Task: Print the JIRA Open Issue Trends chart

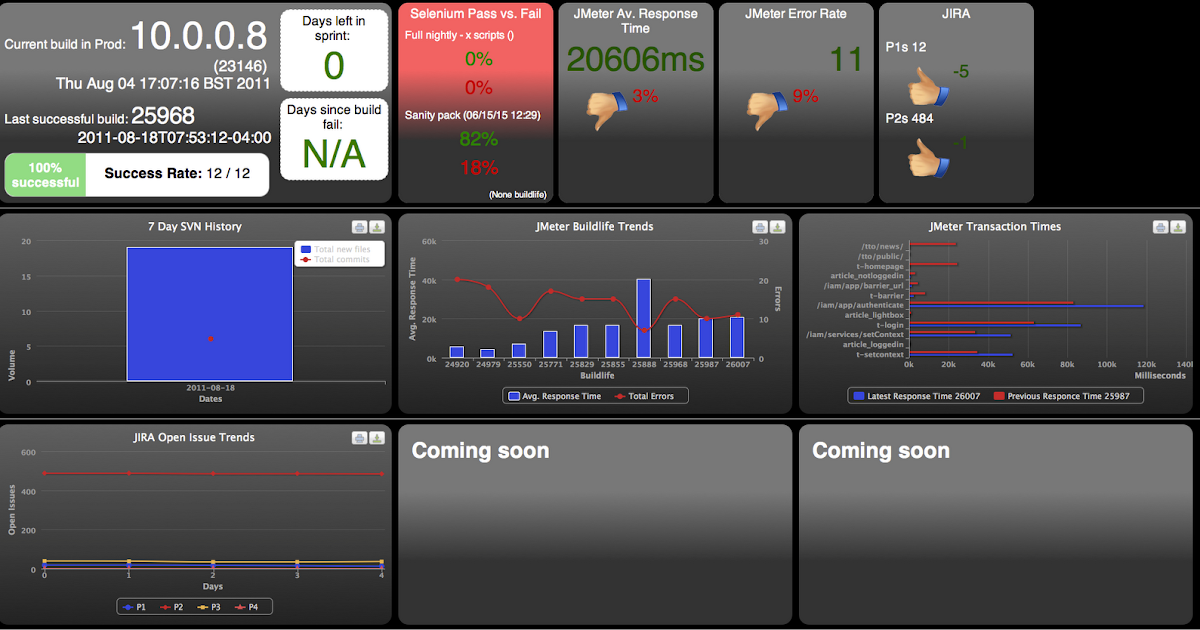Action: coord(359,438)
